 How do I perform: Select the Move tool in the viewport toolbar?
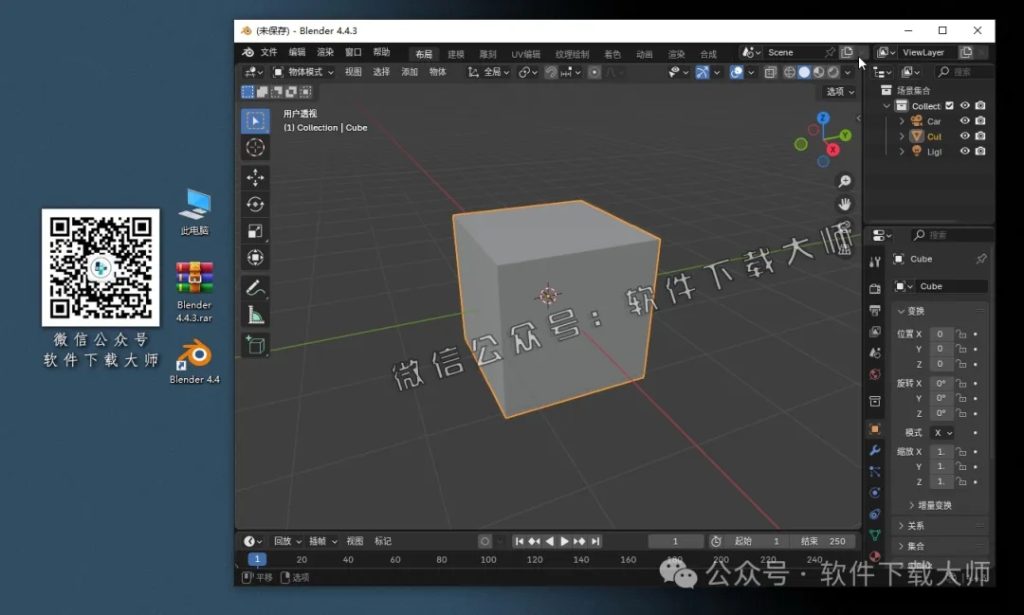point(256,177)
